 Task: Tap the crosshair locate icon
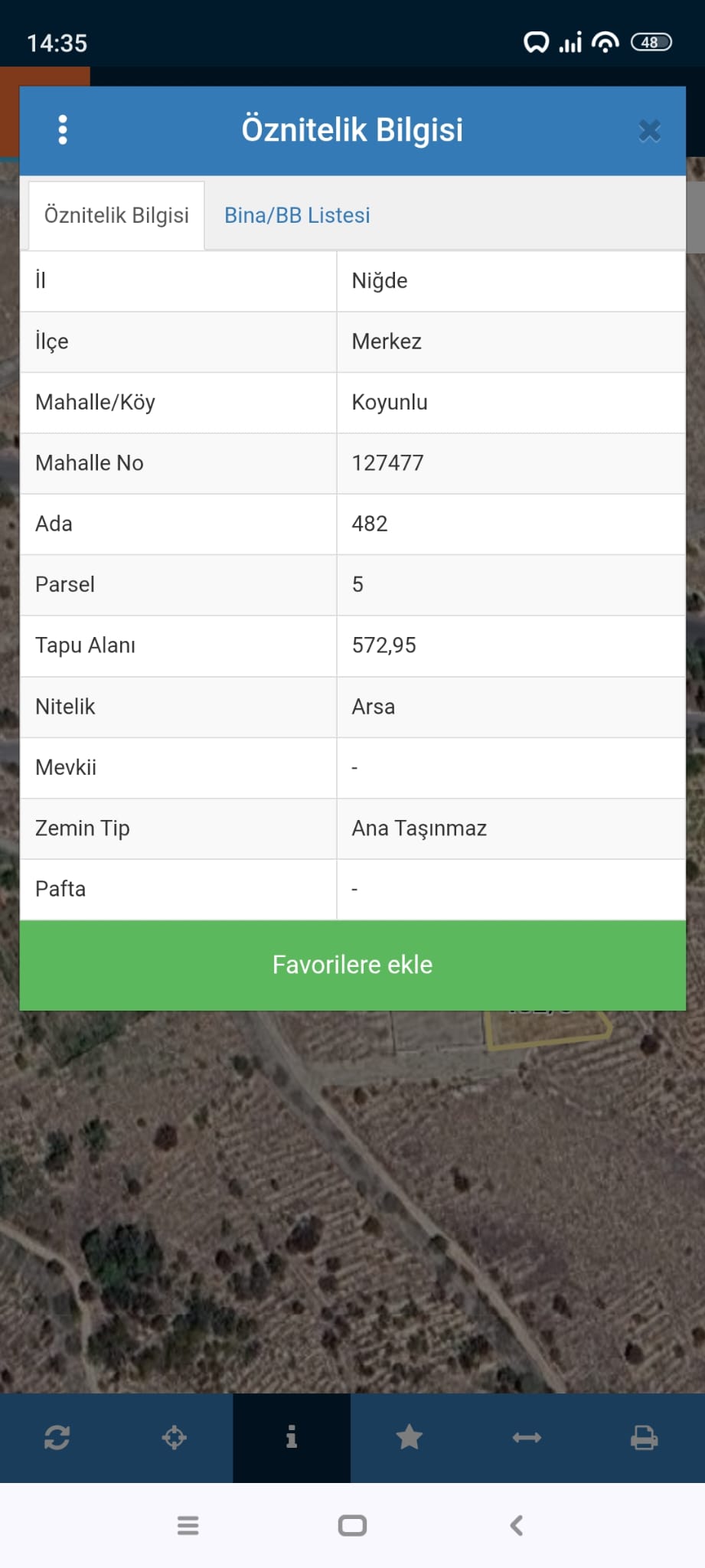point(175,1438)
